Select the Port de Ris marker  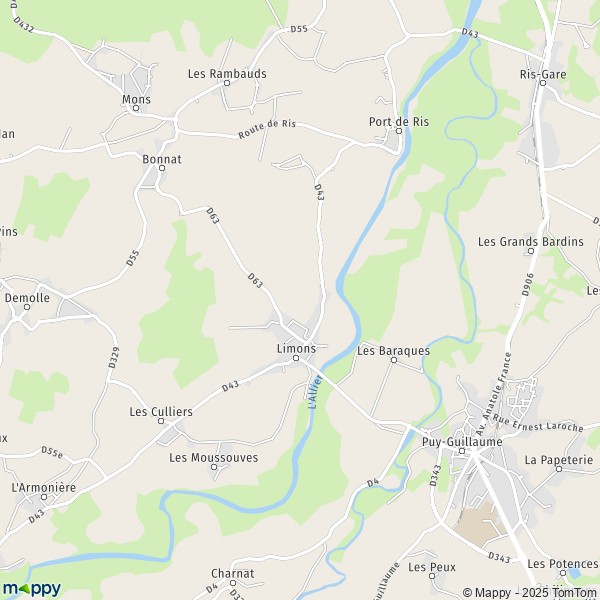point(399,131)
